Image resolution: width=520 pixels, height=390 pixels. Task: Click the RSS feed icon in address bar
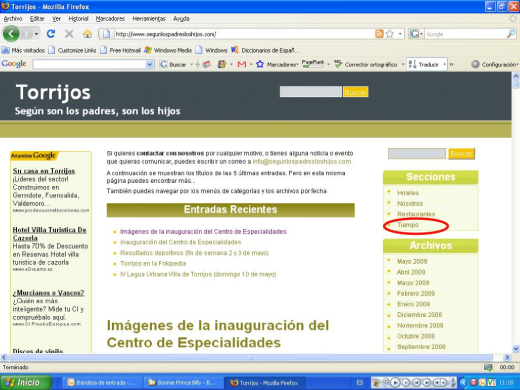coord(379,34)
